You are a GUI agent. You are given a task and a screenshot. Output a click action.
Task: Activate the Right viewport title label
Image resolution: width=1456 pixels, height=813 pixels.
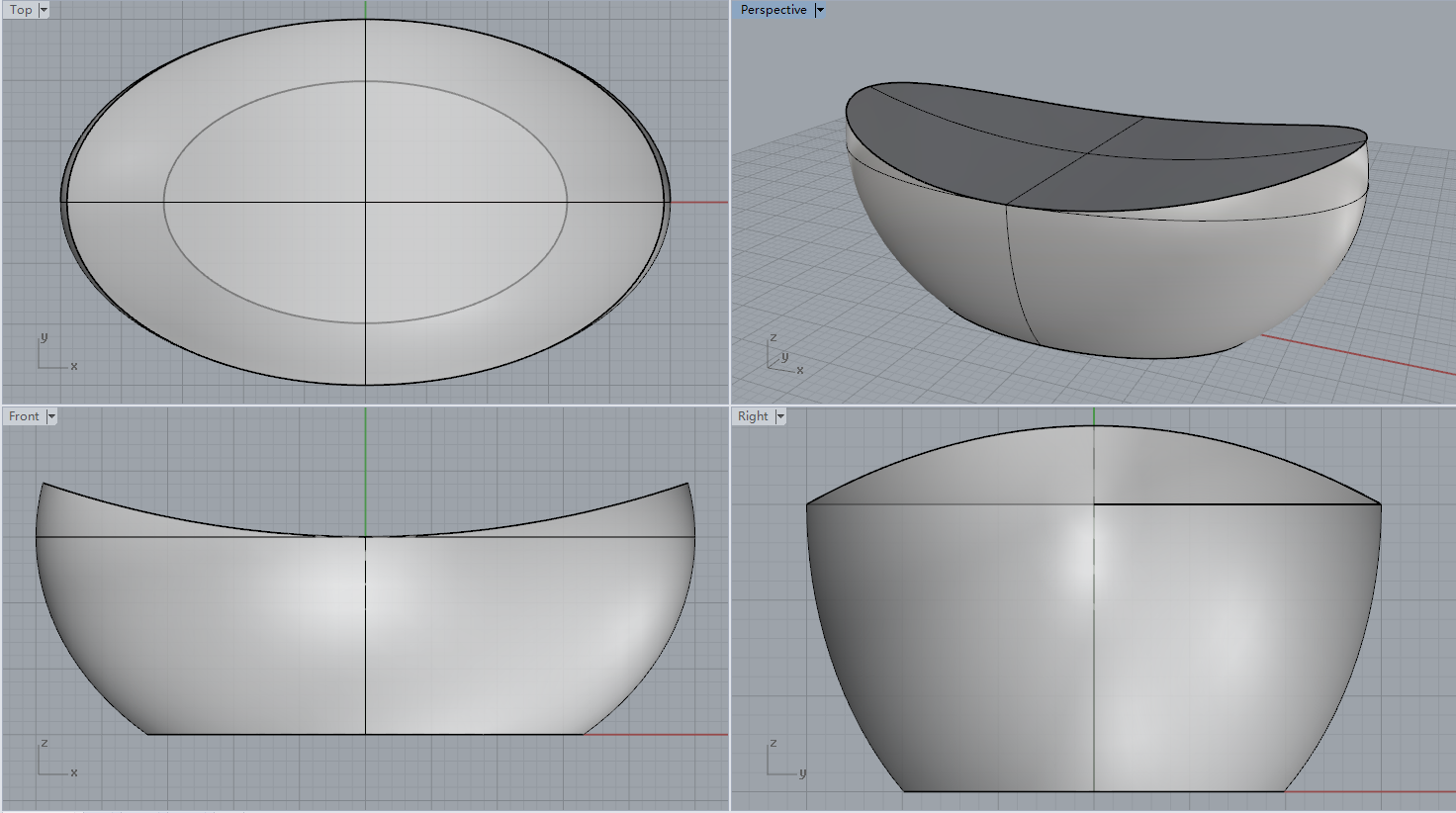pyautogui.click(x=752, y=416)
